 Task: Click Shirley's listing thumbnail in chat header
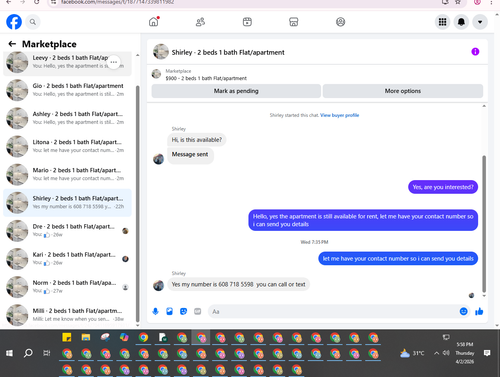point(161,52)
